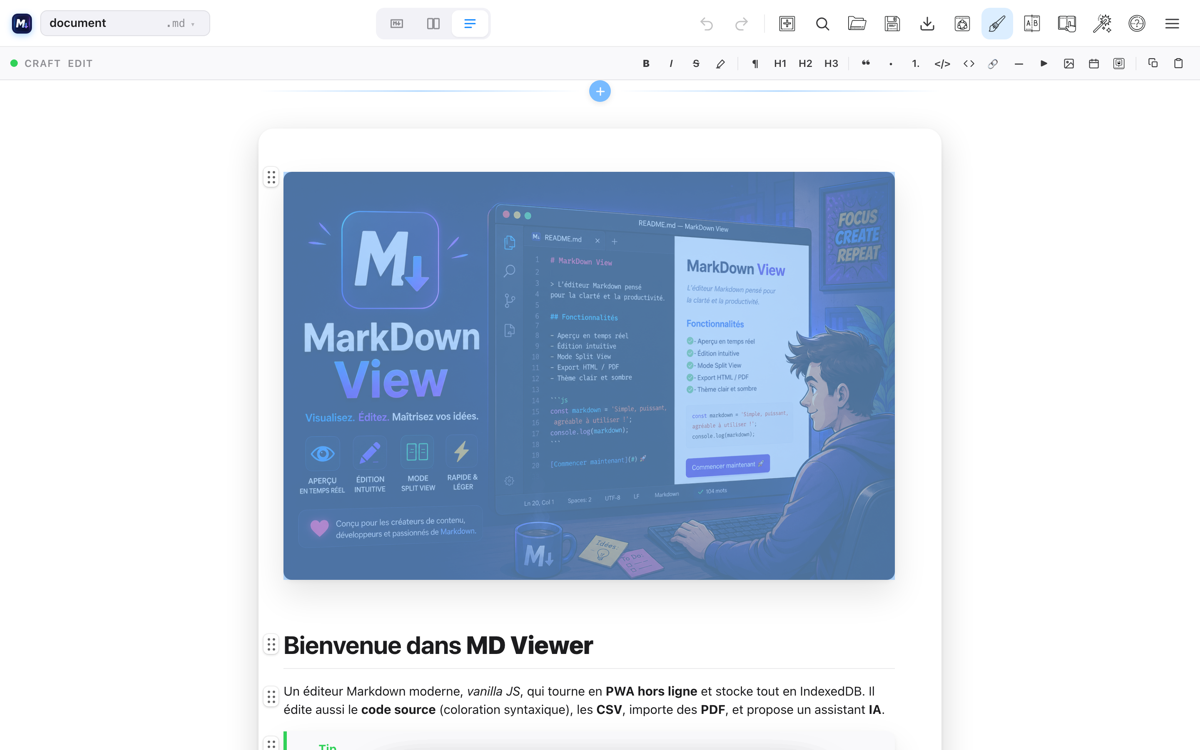Image resolution: width=1200 pixels, height=750 pixels.
Task: Click the MarkDown View app logo
Action: tap(22, 23)
